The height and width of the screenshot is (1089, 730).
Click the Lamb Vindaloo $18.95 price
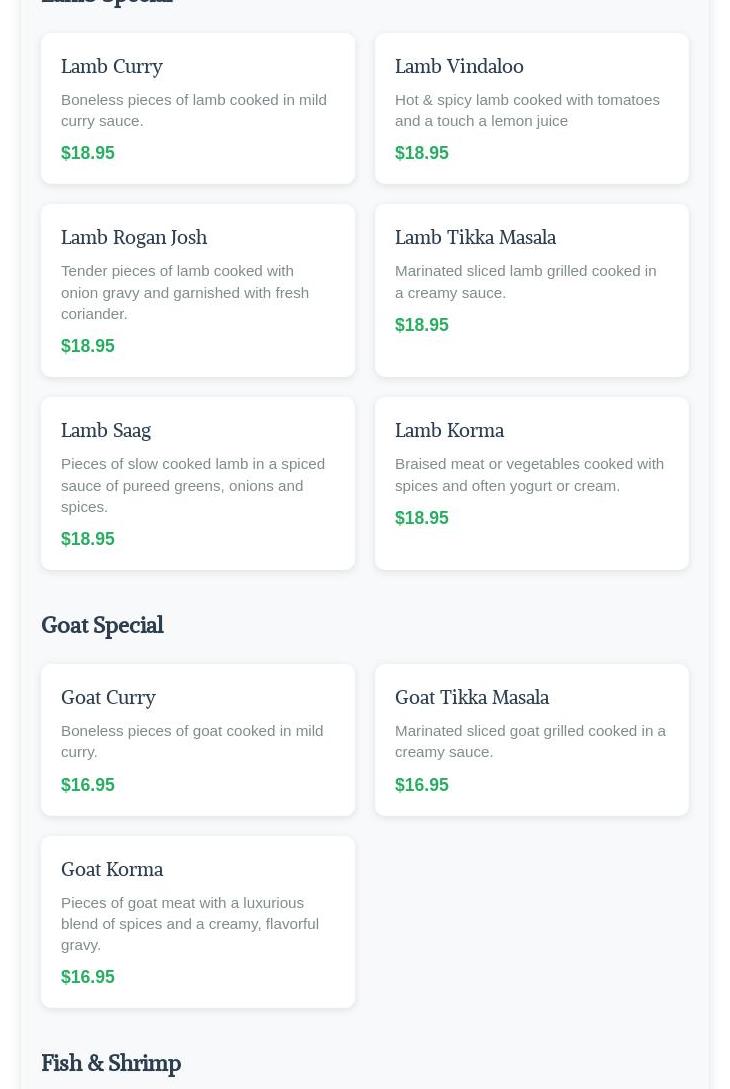point(422,153)
